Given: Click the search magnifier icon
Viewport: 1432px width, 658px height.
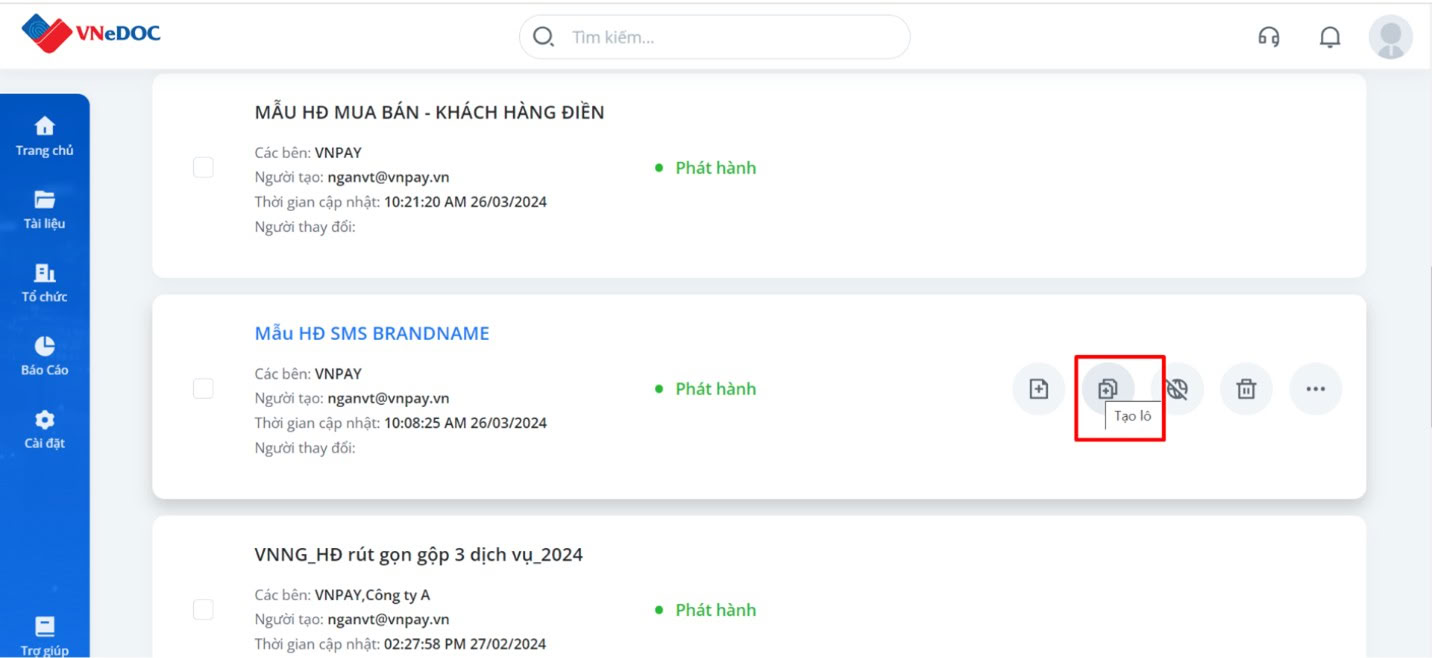Looking at the screenshot, I should pos(543,37).
